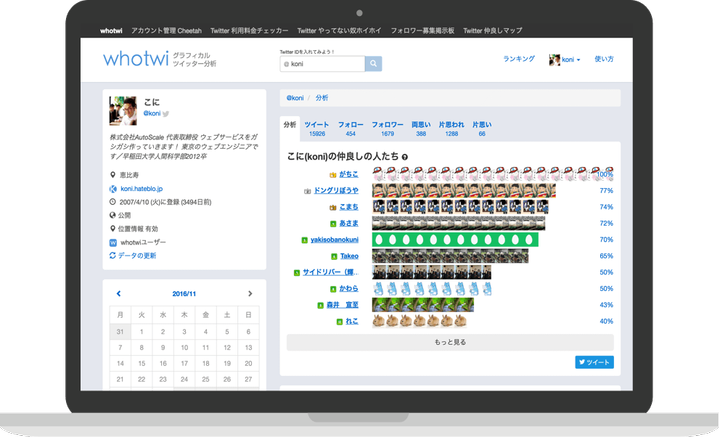
Task: Open Takeo's profile link
Action: pyautogui.click(x=349, y=256)
